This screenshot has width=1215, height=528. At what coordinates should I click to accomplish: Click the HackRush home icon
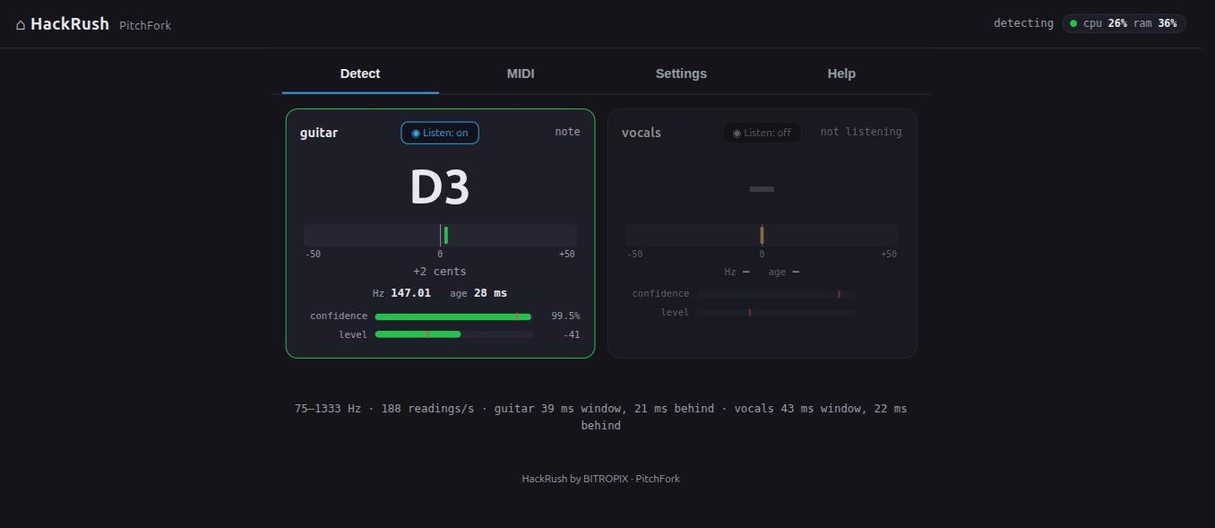coord(21,24)
